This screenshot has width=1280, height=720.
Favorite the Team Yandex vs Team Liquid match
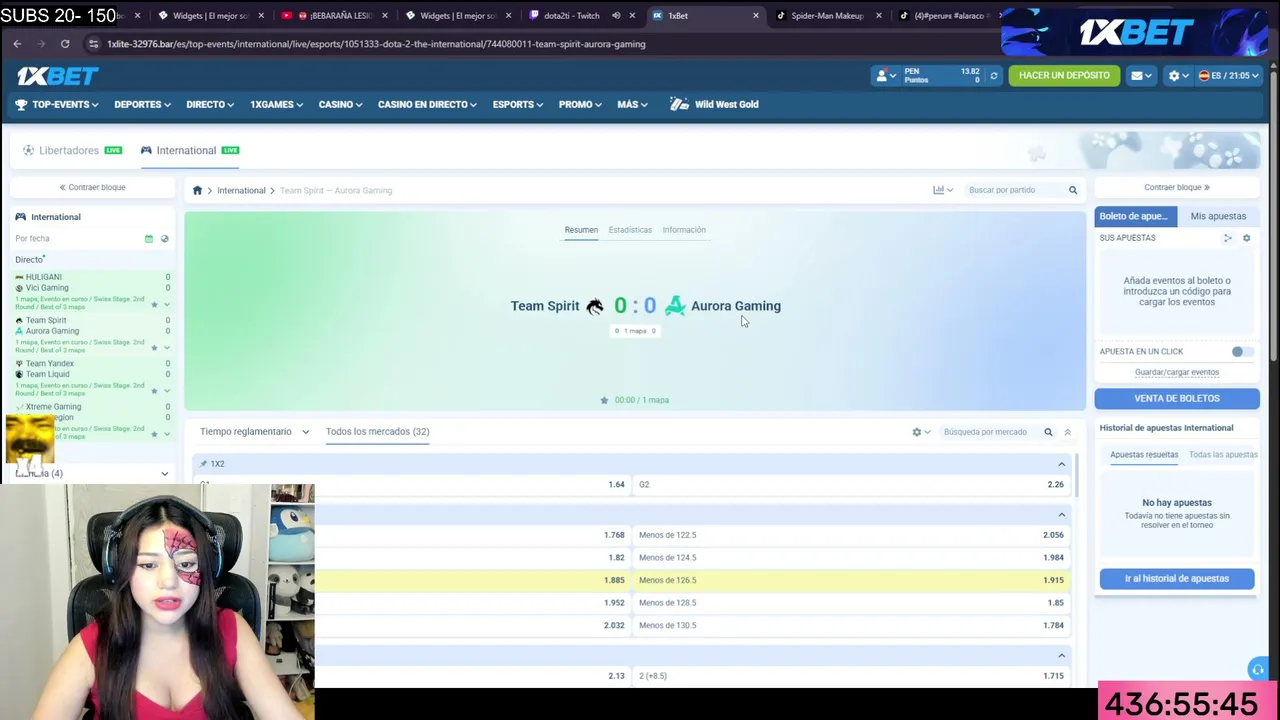click(x=154, y=390)
